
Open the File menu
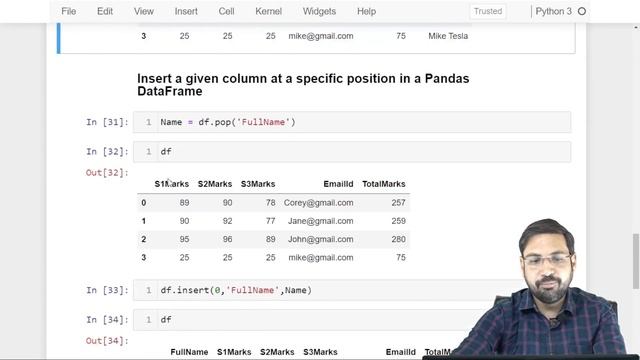(x=69, y=11)
